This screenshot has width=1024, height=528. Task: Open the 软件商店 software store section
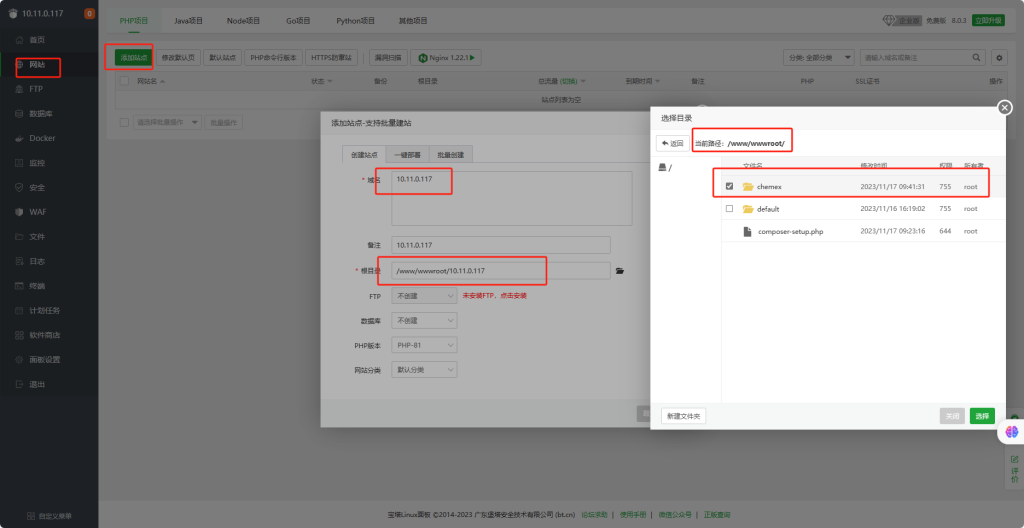pyautogui.click(x=44, y=335)
